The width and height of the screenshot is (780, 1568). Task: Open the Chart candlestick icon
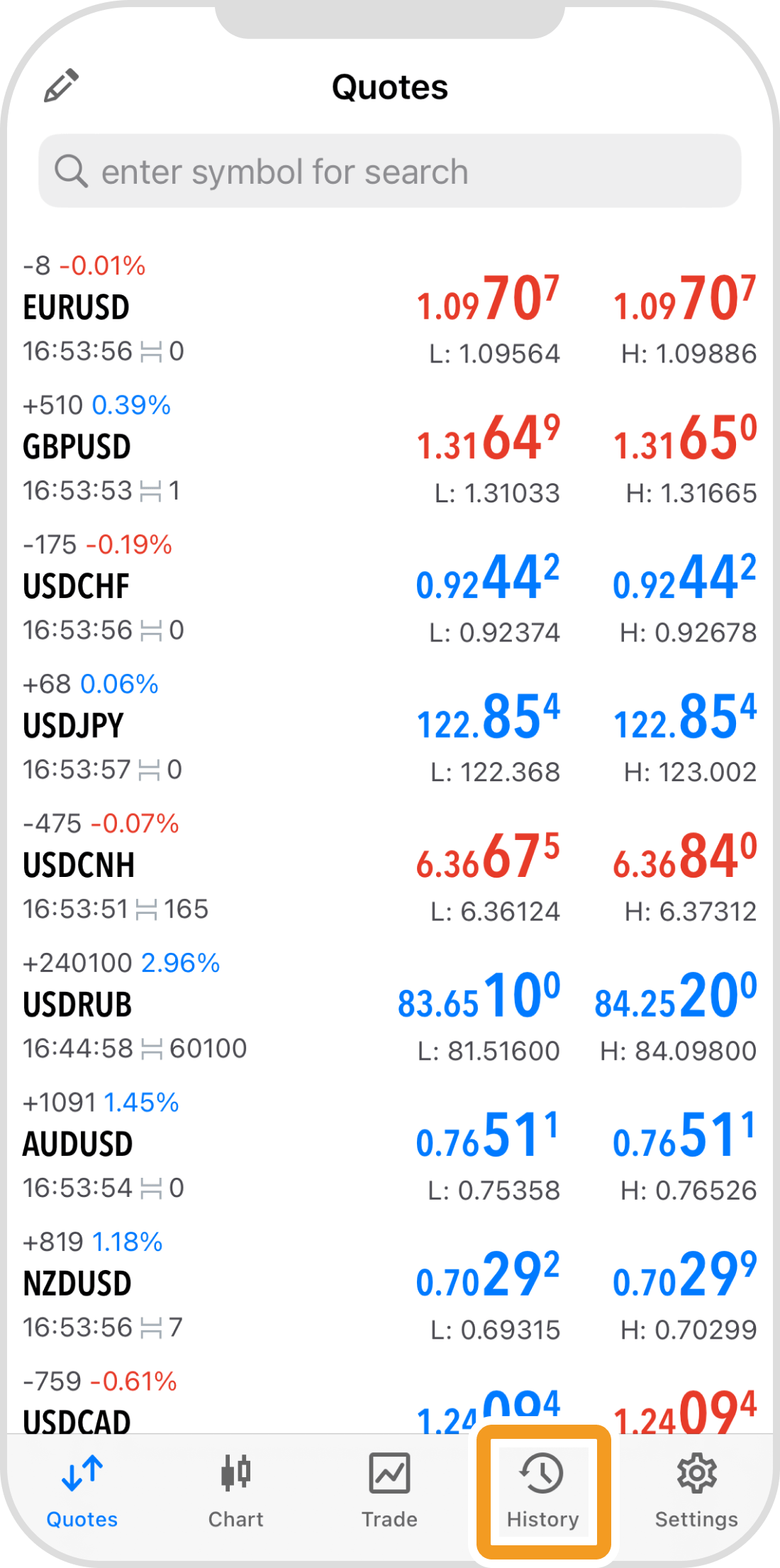[x=235, y=1473]
